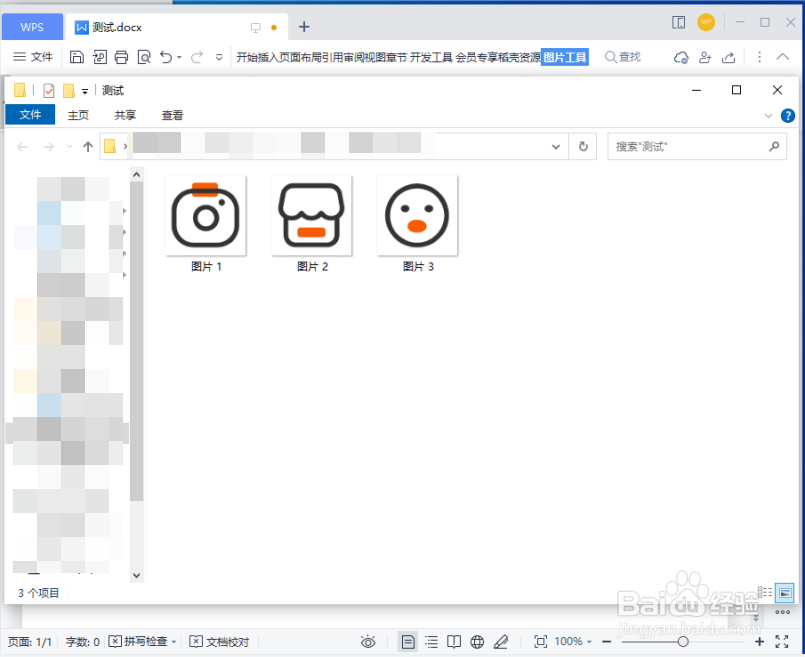Click the WPS user avatar
805x657 pixels.
(706, 22)
